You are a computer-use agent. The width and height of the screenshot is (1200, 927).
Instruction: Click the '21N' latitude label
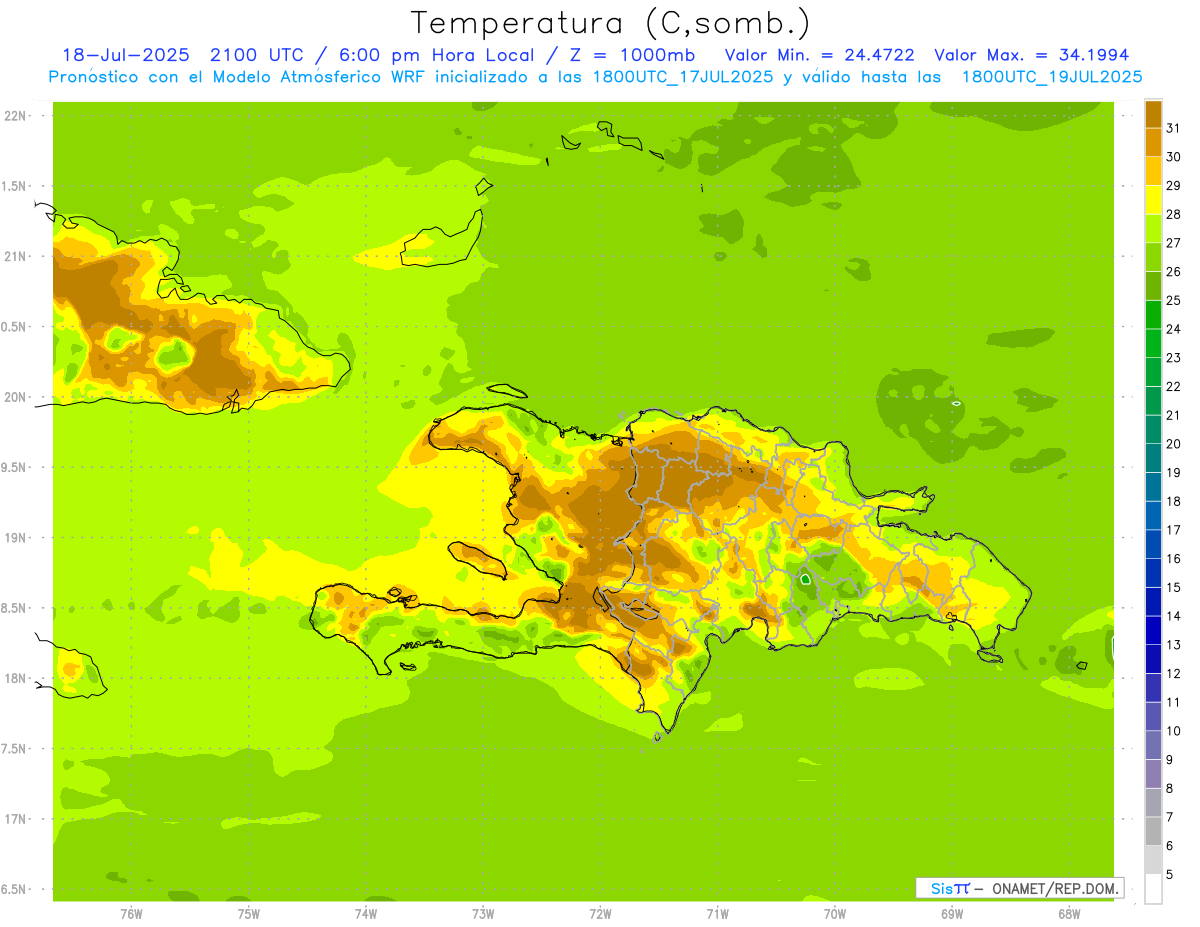14,257
